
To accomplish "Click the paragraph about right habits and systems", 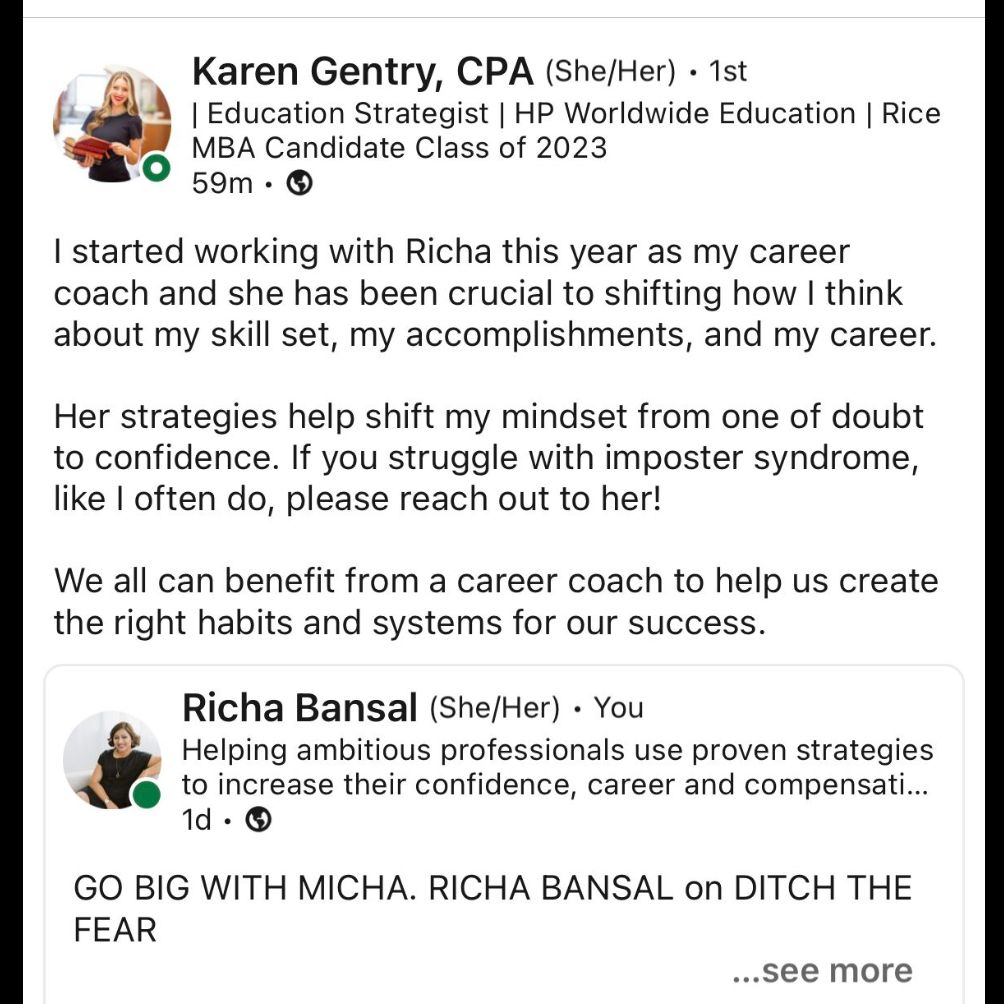I will tap(496, 602).
